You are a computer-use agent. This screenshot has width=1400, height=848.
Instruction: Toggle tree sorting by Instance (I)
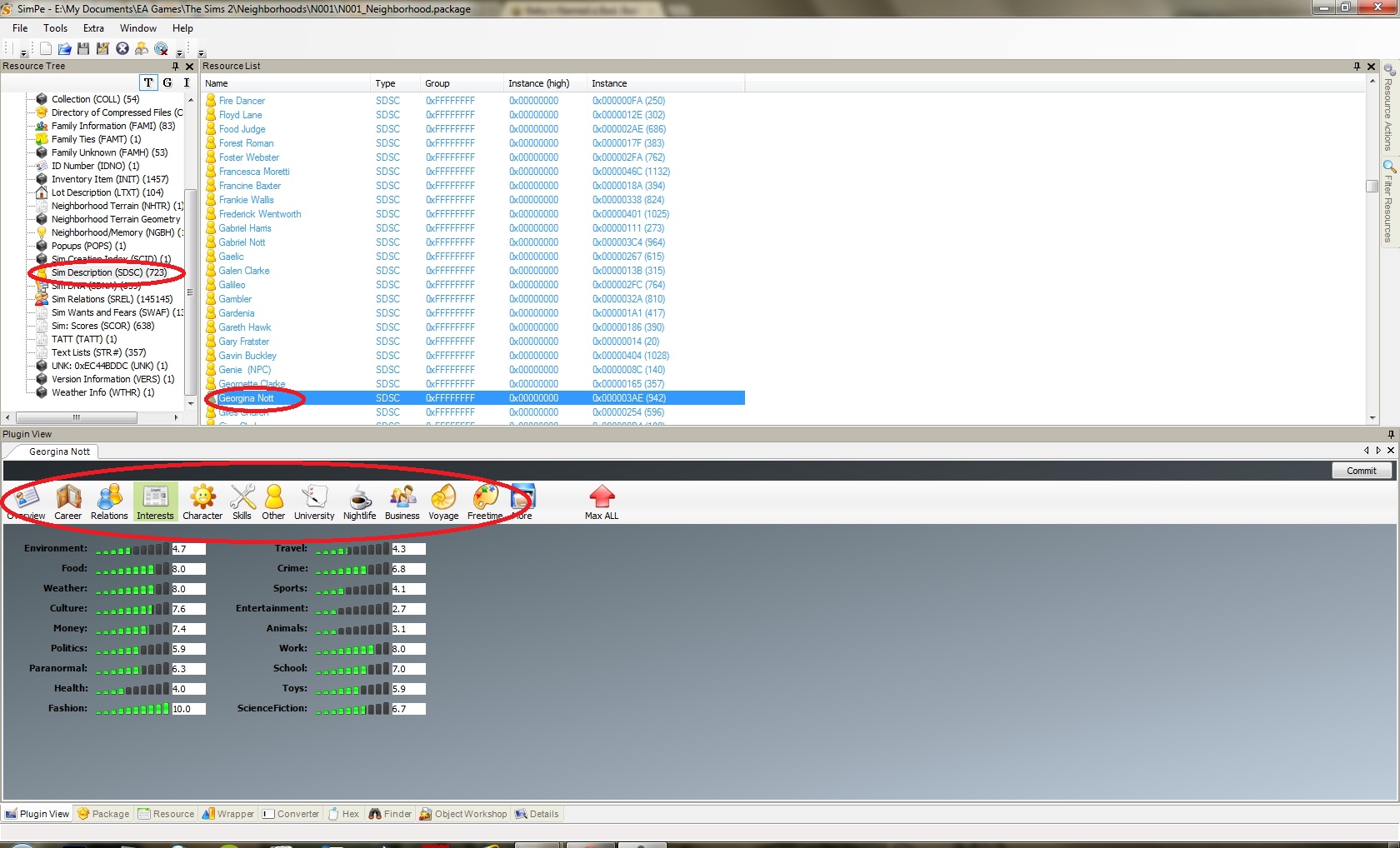click(187, 82)
